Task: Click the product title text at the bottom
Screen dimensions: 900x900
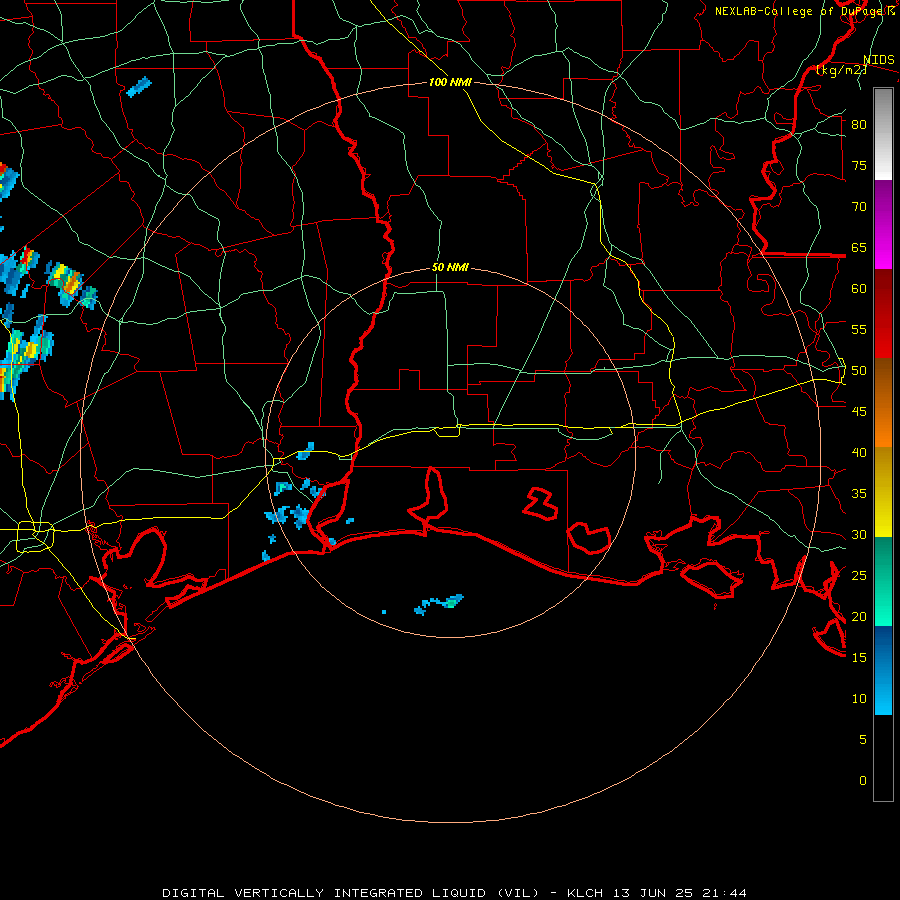Action: (455, 893)
